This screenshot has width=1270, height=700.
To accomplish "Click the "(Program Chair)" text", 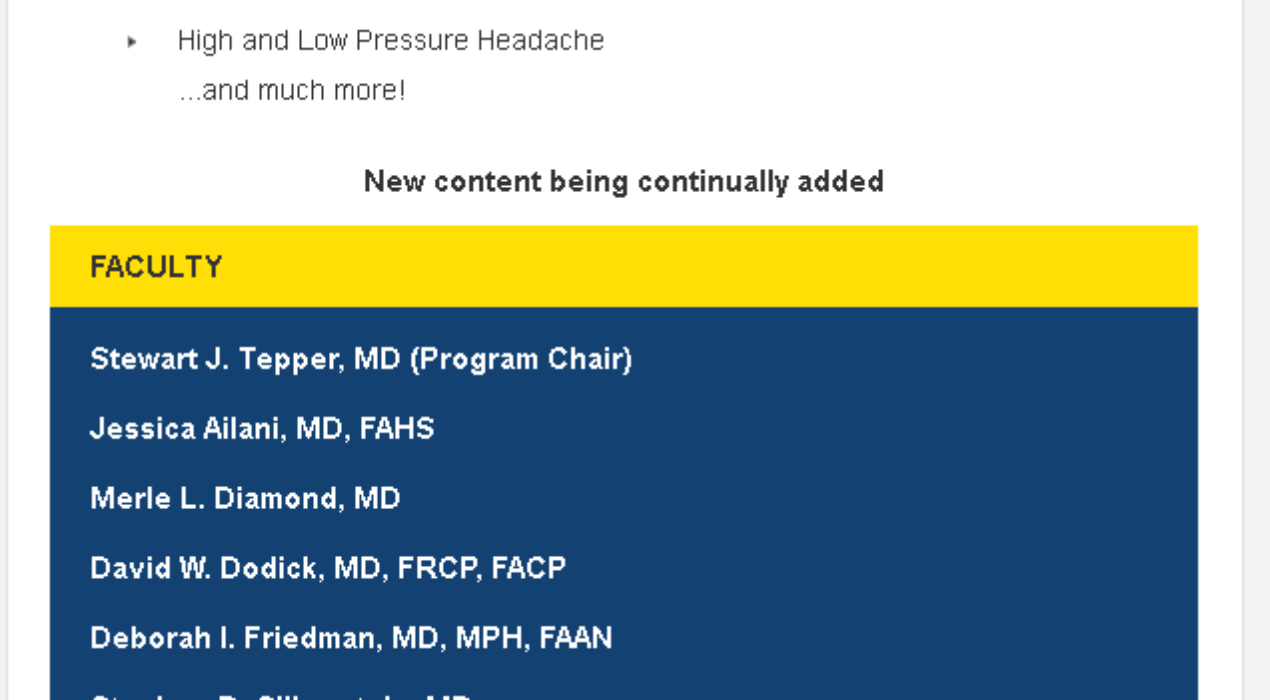I will (x=521, y=359).
